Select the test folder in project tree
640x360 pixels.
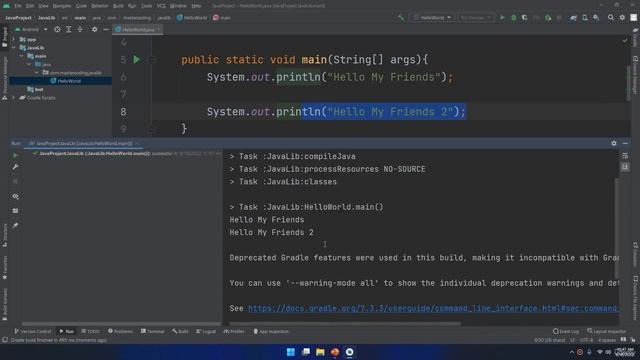pyautogui.click(x=35, y=89)
